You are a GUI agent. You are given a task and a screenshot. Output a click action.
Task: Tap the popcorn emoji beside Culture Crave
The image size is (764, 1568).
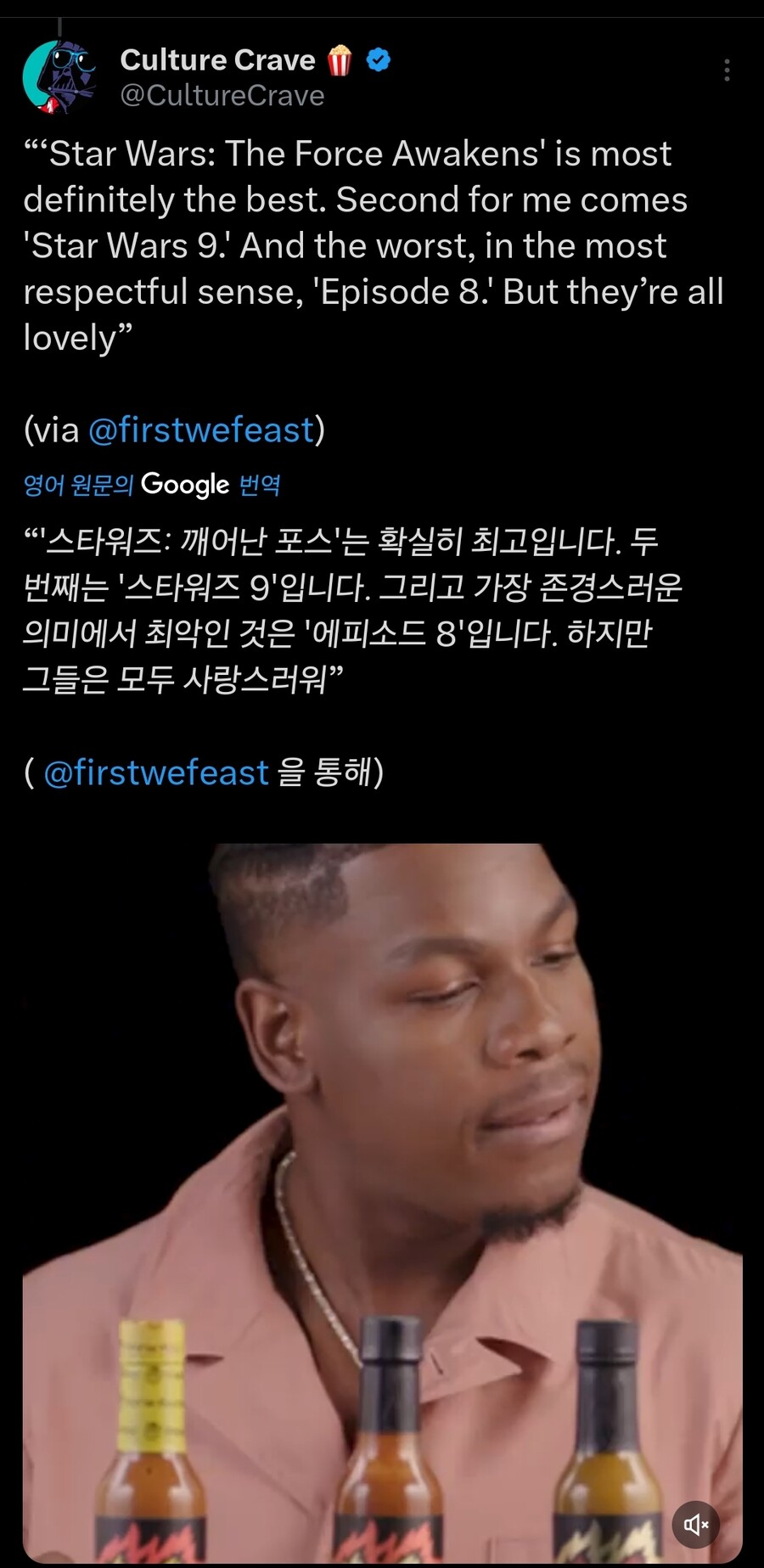click(x=340, y=60)
